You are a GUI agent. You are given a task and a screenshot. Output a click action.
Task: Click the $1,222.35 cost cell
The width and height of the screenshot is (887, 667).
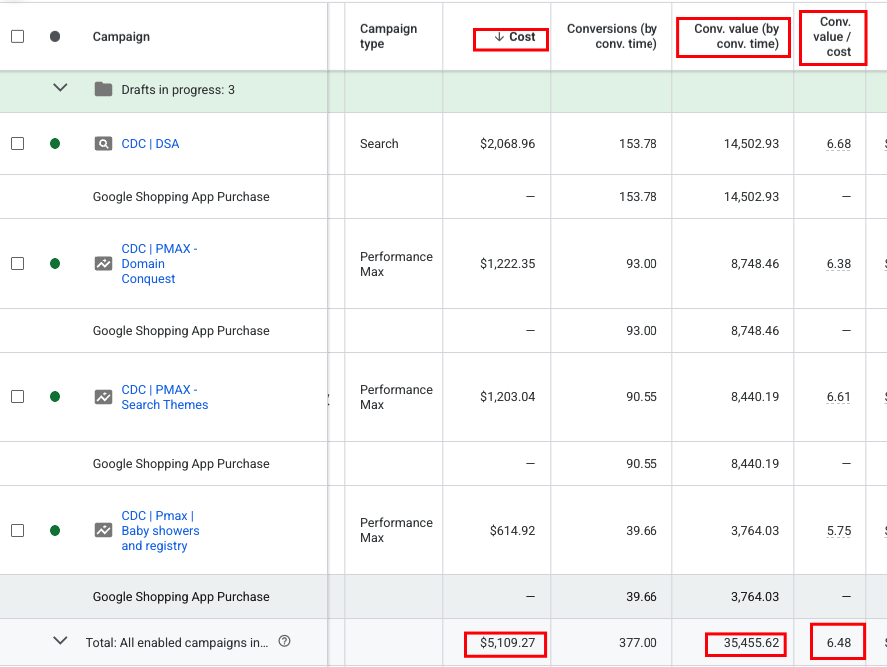[507, 264]
